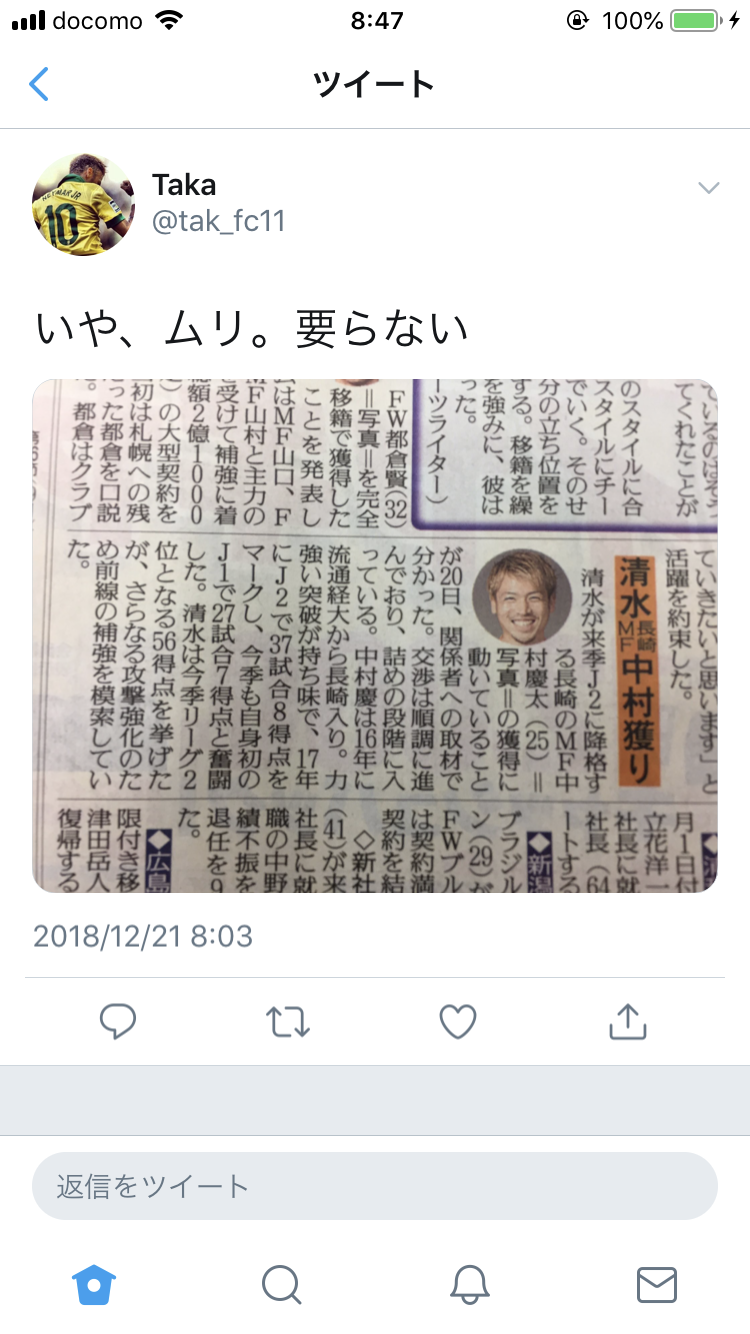Screen dimensions: 750x1334
Task: Tap the tweet text いや、ムリ。要らない
Action: (252, 329)
